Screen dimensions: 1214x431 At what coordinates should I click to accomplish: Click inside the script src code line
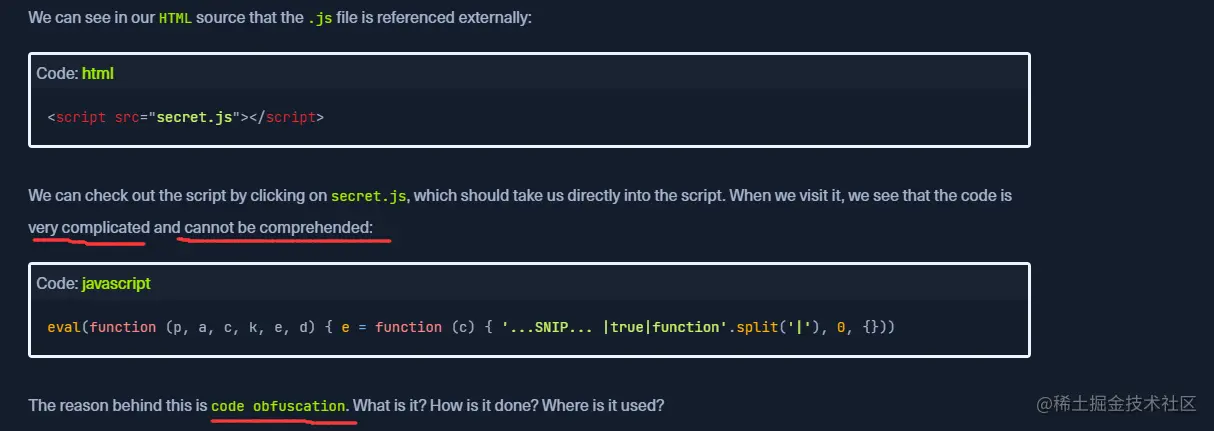point(186,117)
